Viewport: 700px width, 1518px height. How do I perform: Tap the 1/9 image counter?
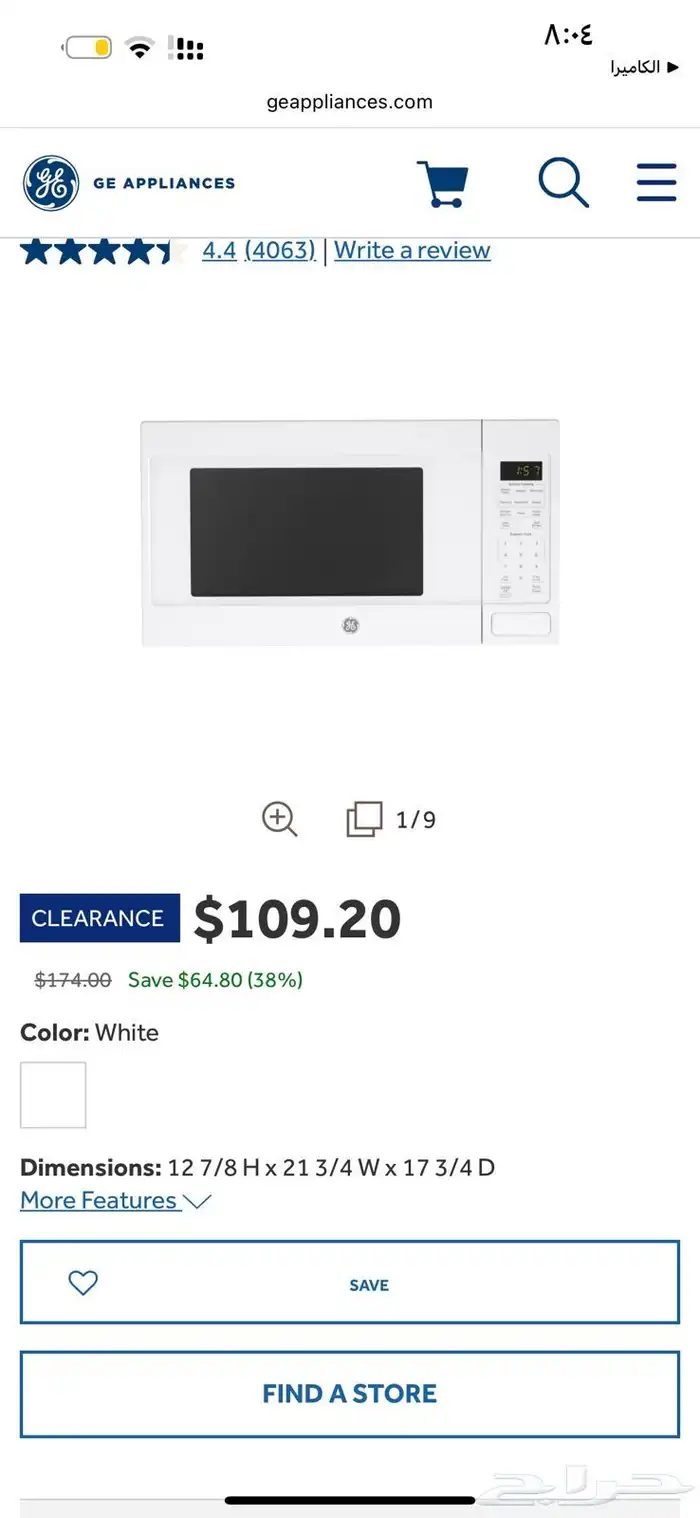pos(416,820)
